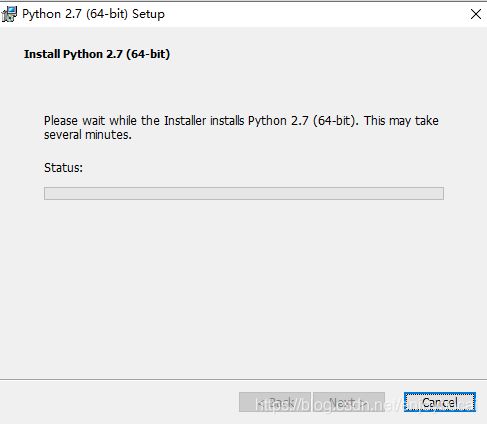Click the words "This may take"
Image resolution: width=487 pixels, height=424 pixels.
tap(401, 121)
